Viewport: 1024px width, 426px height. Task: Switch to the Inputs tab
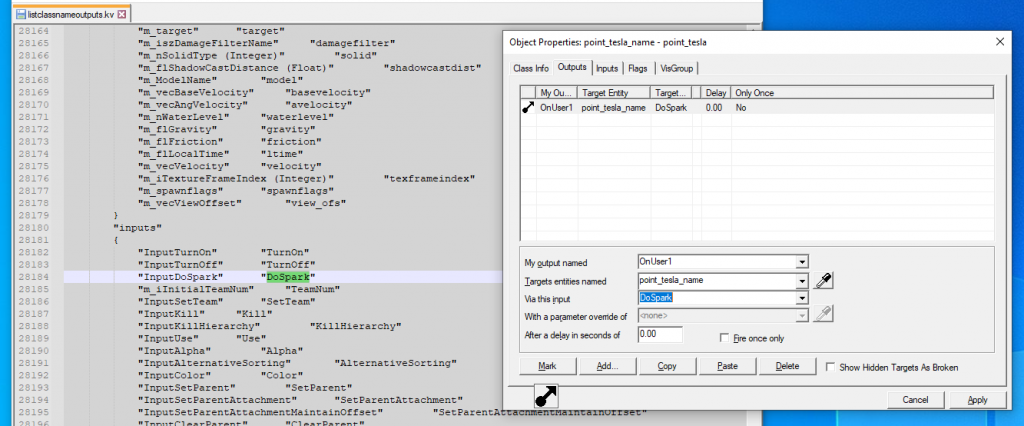pos(607,68)
